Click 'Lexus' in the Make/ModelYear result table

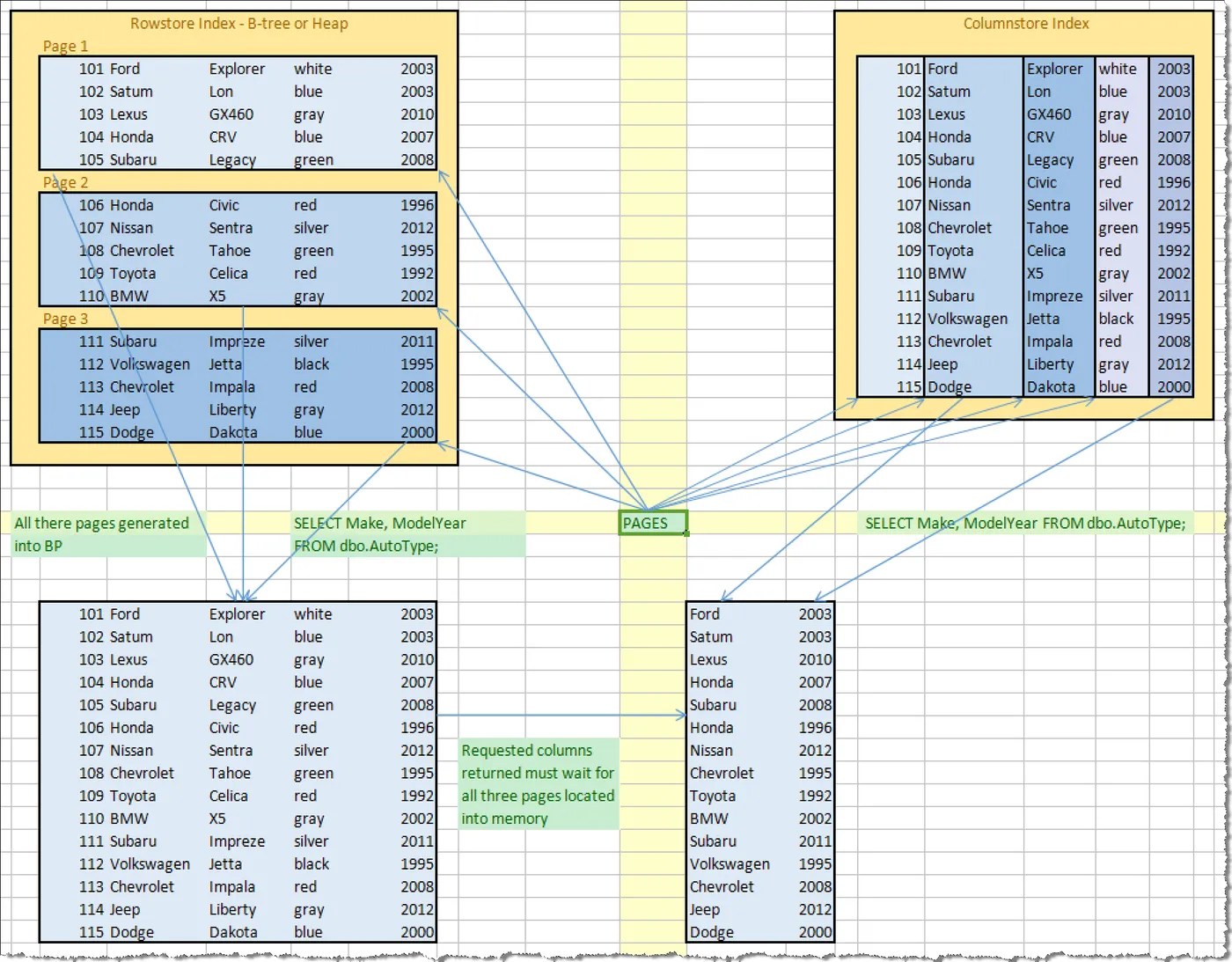708,660
